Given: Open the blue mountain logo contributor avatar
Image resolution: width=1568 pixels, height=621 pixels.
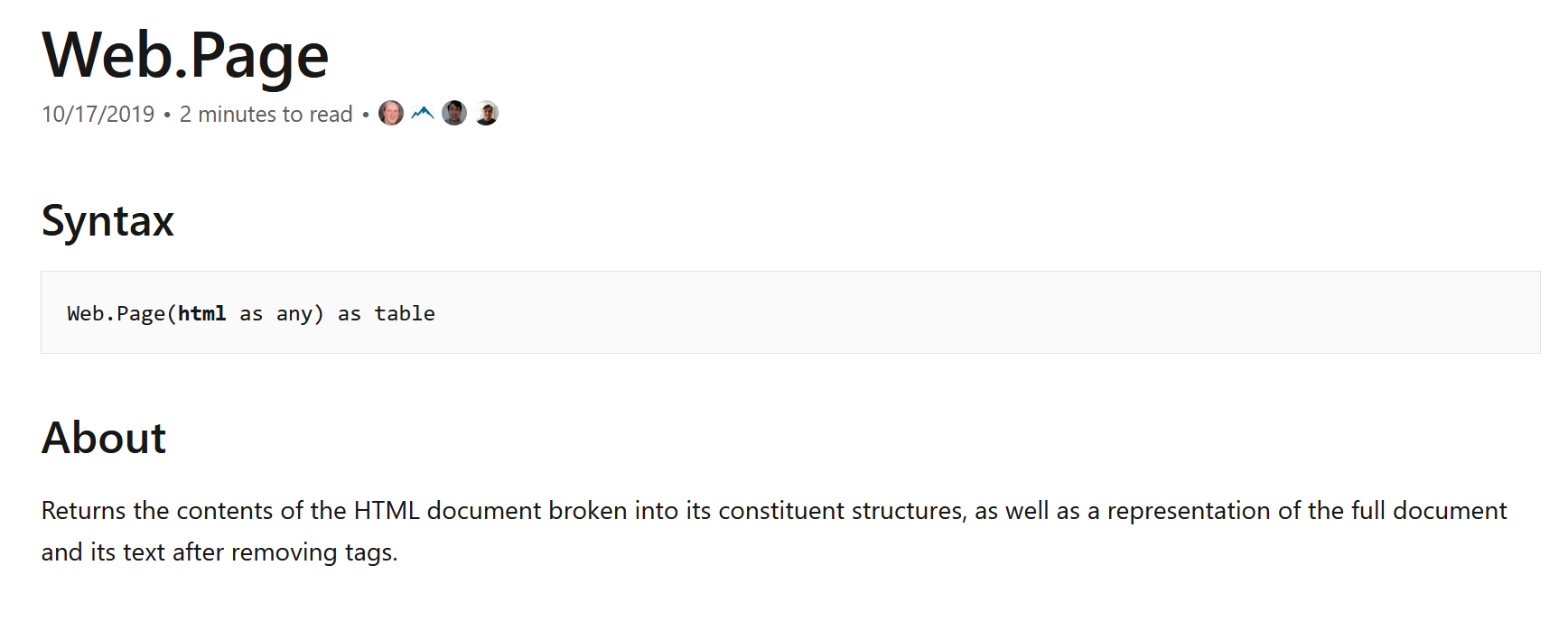Looking at the screenshot, I should tap(423, 114).
